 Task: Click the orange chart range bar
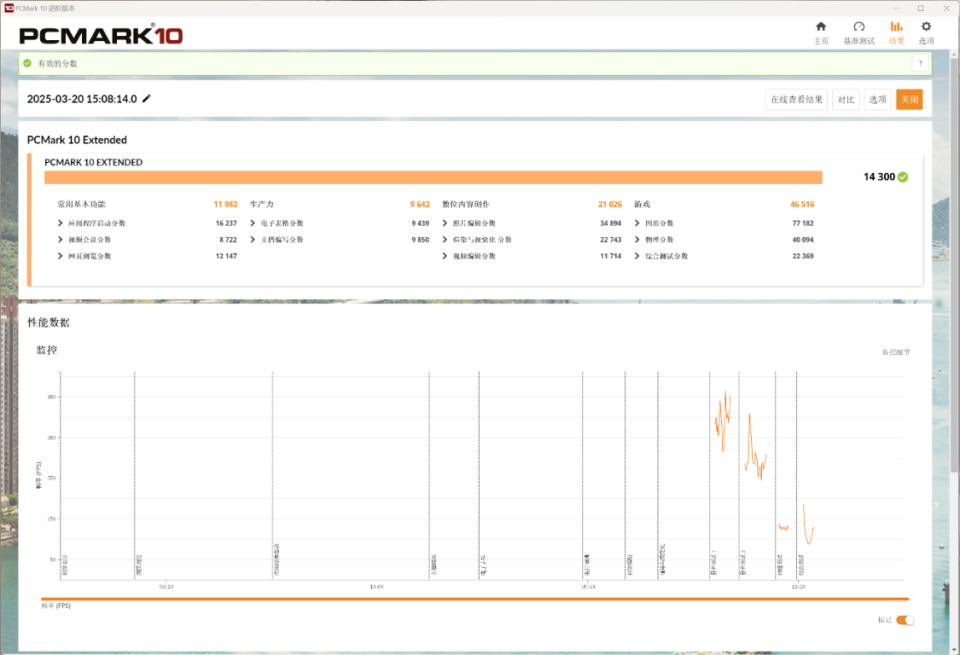pos(475,599)
